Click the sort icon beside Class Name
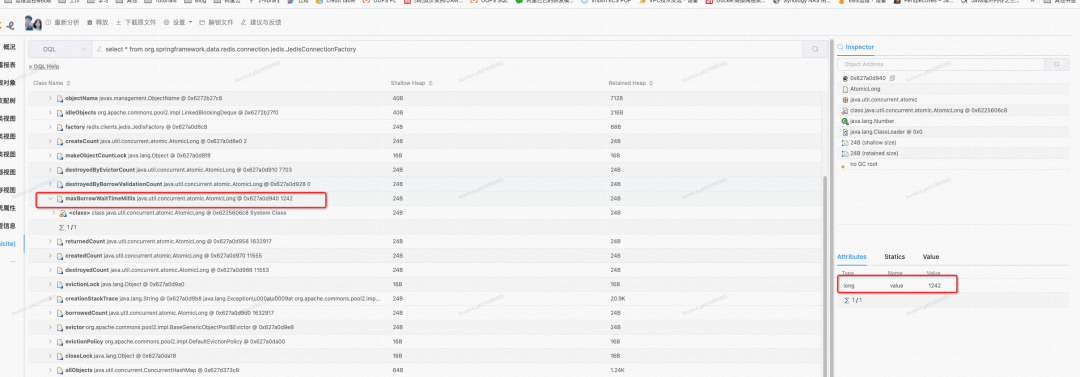 [x=68, y=83]
